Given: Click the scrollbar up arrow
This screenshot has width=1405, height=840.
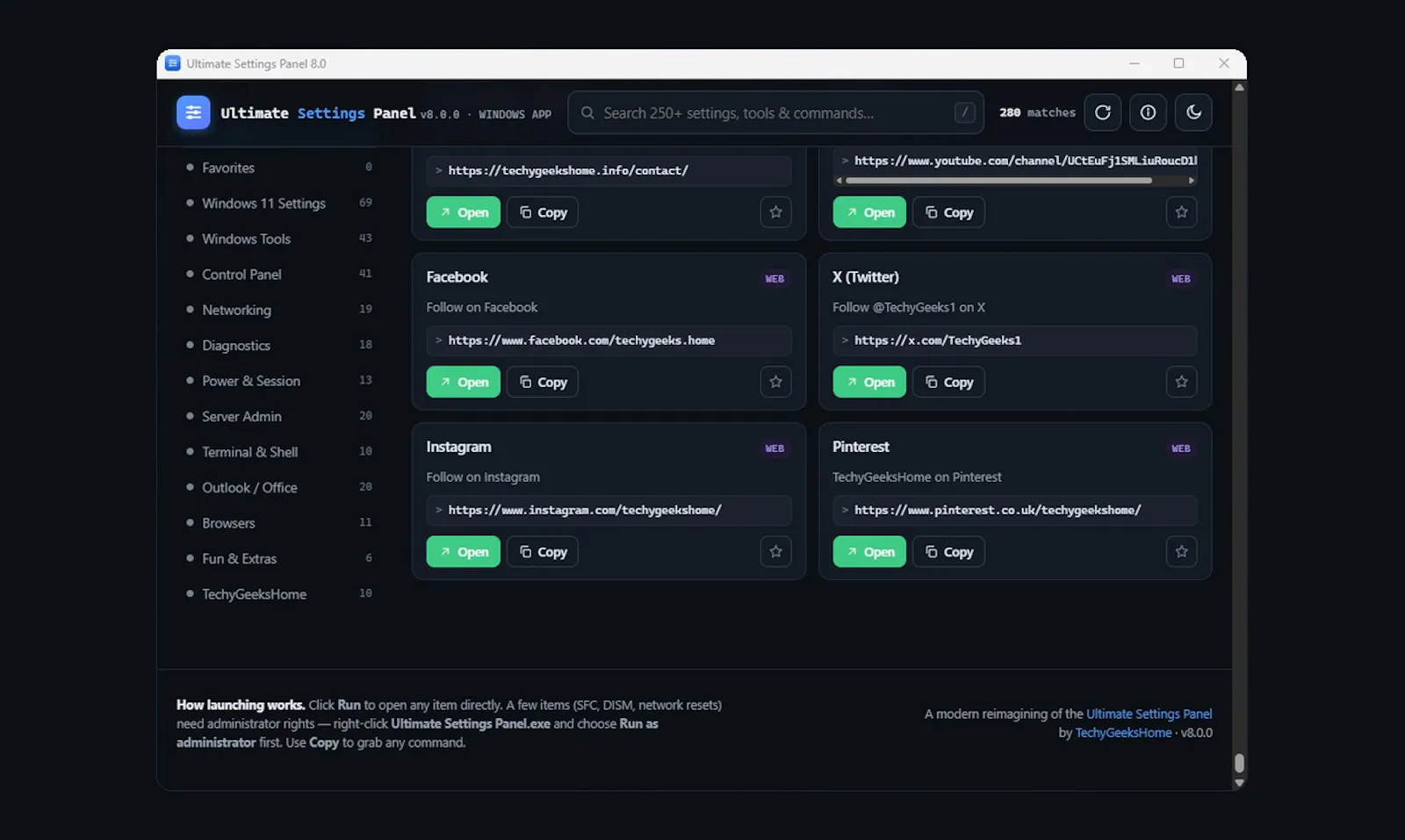Looking at the screenshot, I should point(1239,87).
